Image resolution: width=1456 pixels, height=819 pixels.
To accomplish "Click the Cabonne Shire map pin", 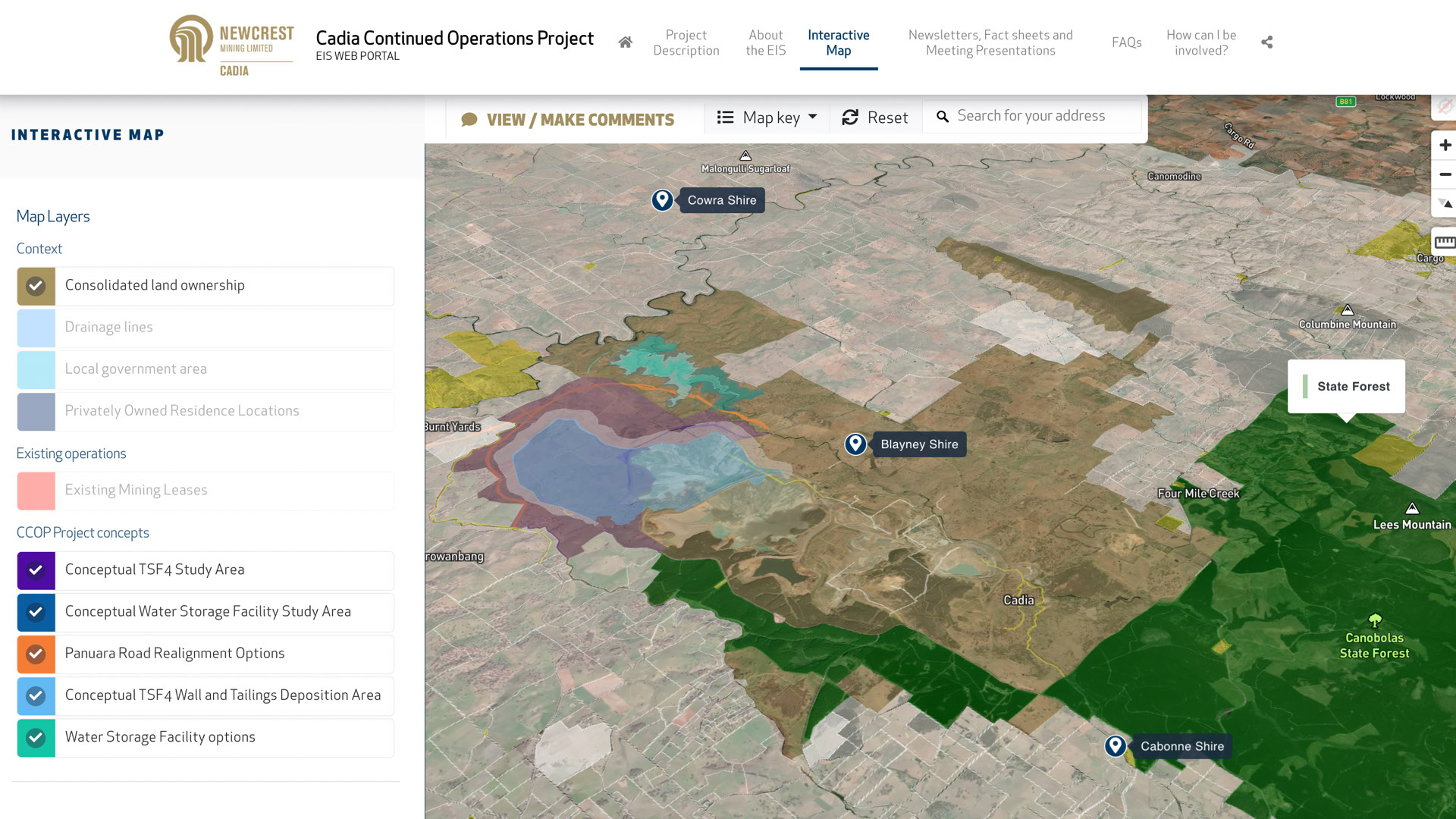I will [x=1115, y=745].
